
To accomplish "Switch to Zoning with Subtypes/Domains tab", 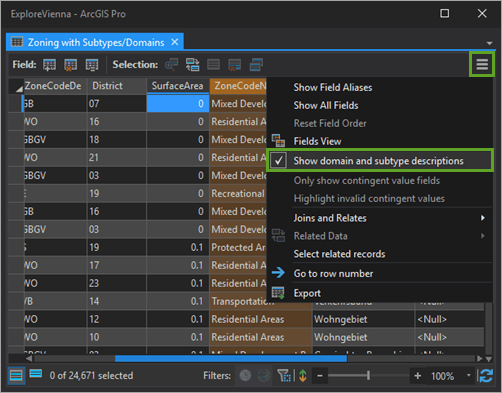I will click(96, 42).
